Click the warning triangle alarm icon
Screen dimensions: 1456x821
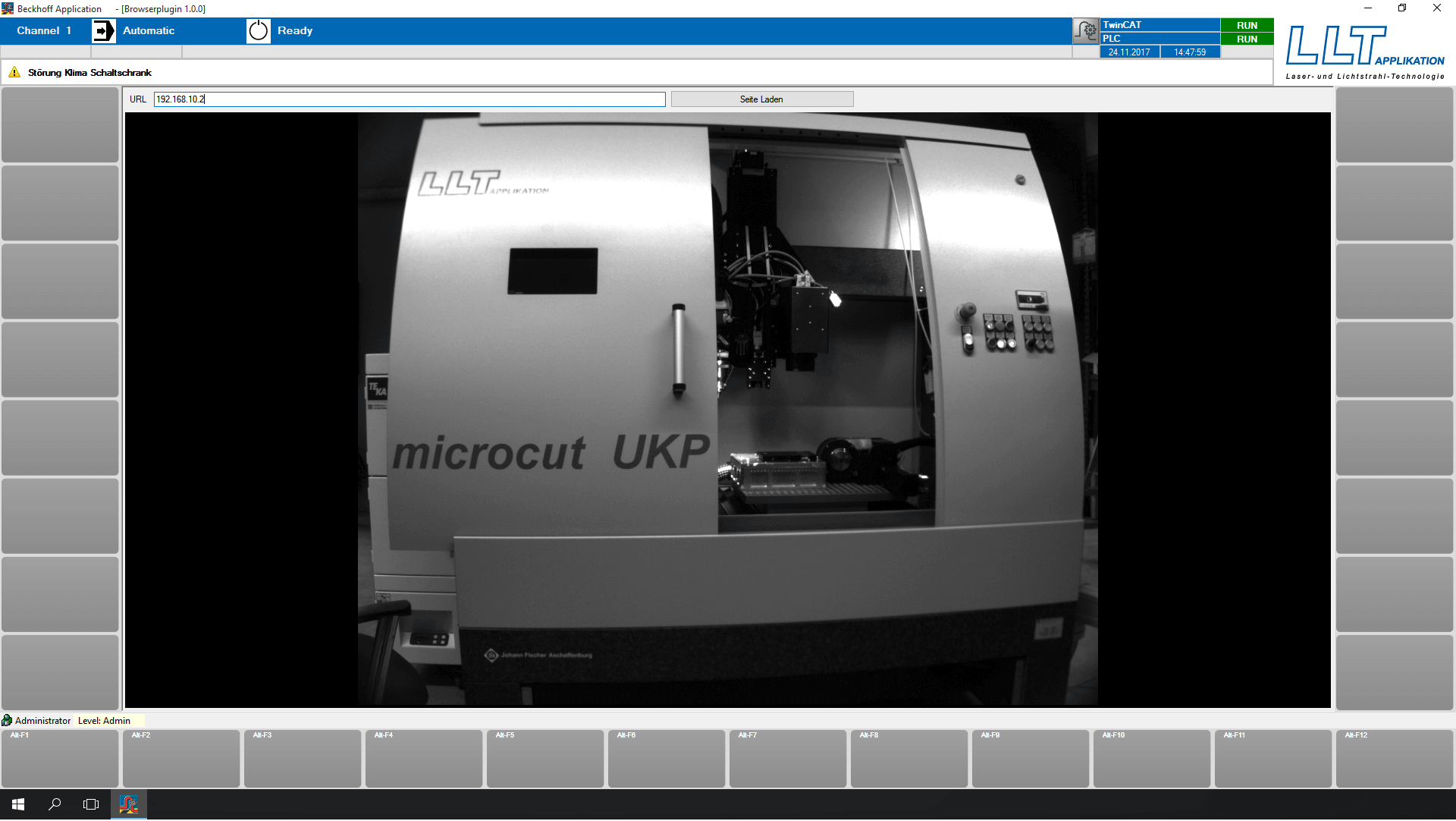pos(14,73)
